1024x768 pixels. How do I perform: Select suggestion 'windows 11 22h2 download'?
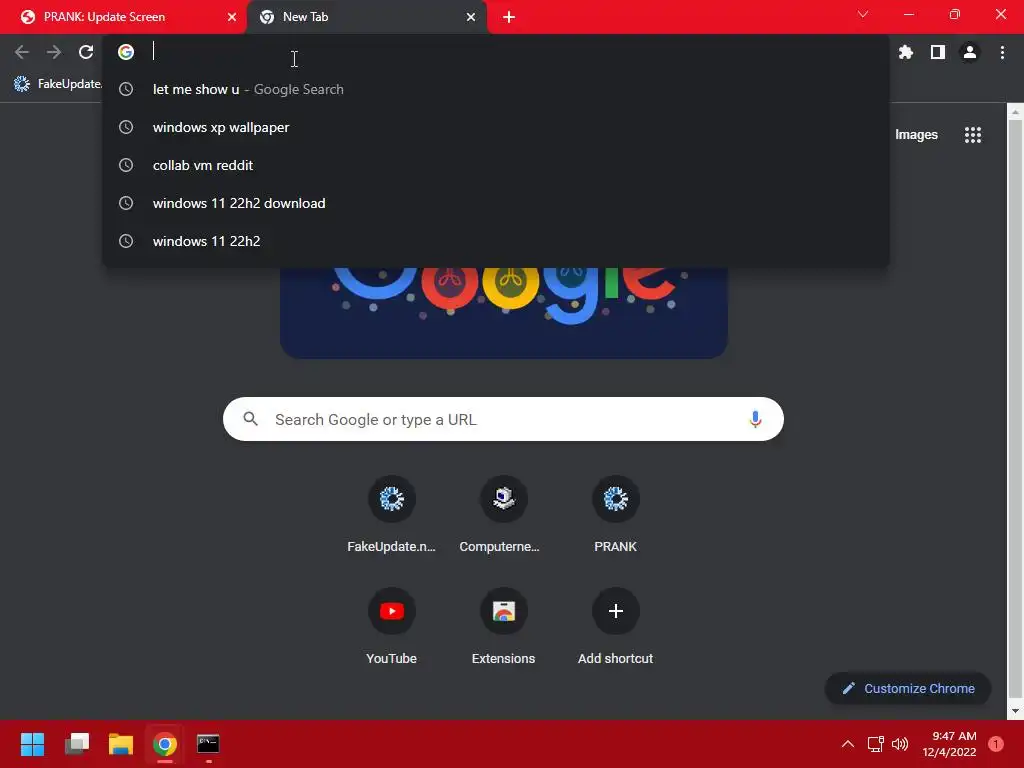(496, 203)
